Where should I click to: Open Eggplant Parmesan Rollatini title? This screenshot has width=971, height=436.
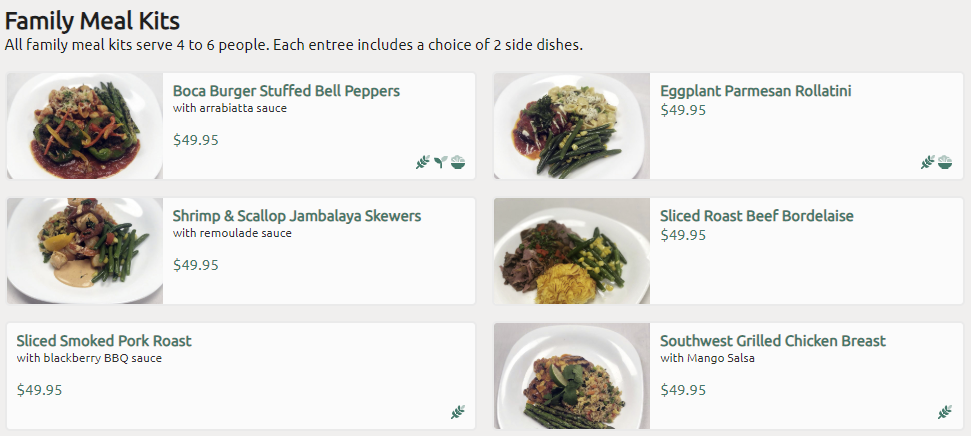(755, 91)
